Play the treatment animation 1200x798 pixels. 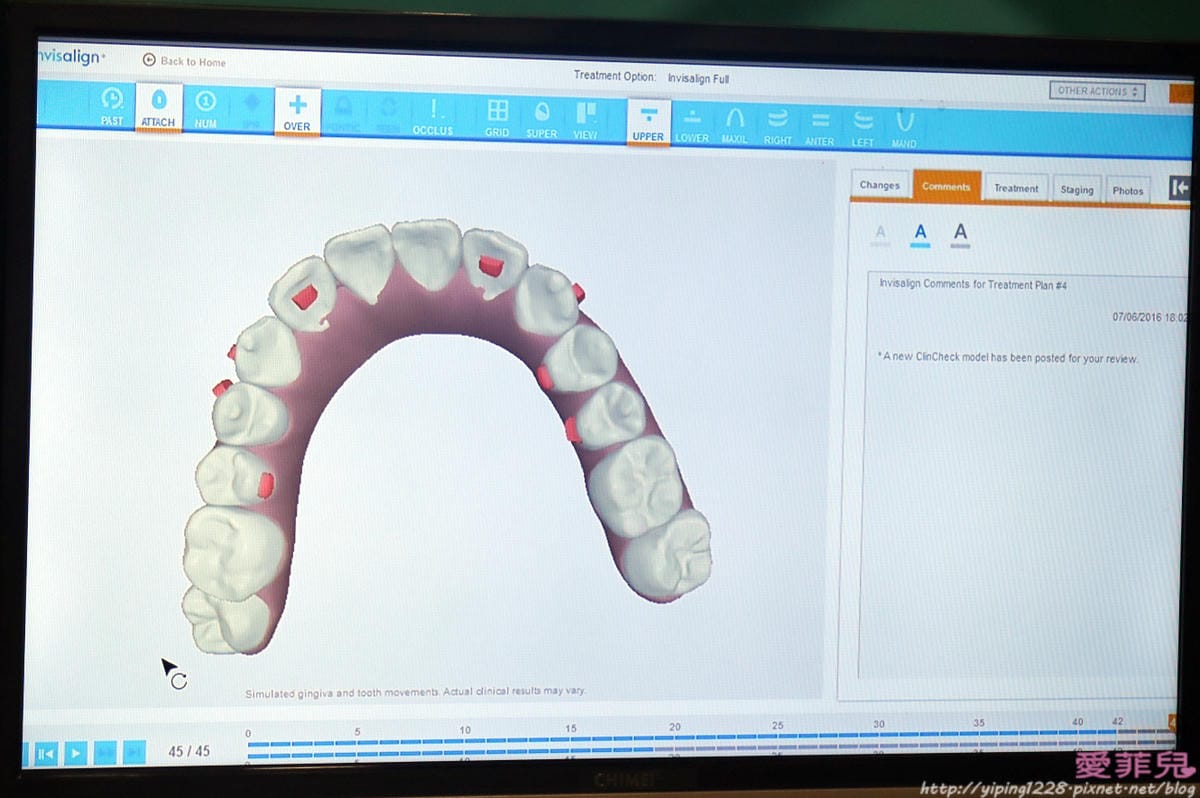[76, 754]
